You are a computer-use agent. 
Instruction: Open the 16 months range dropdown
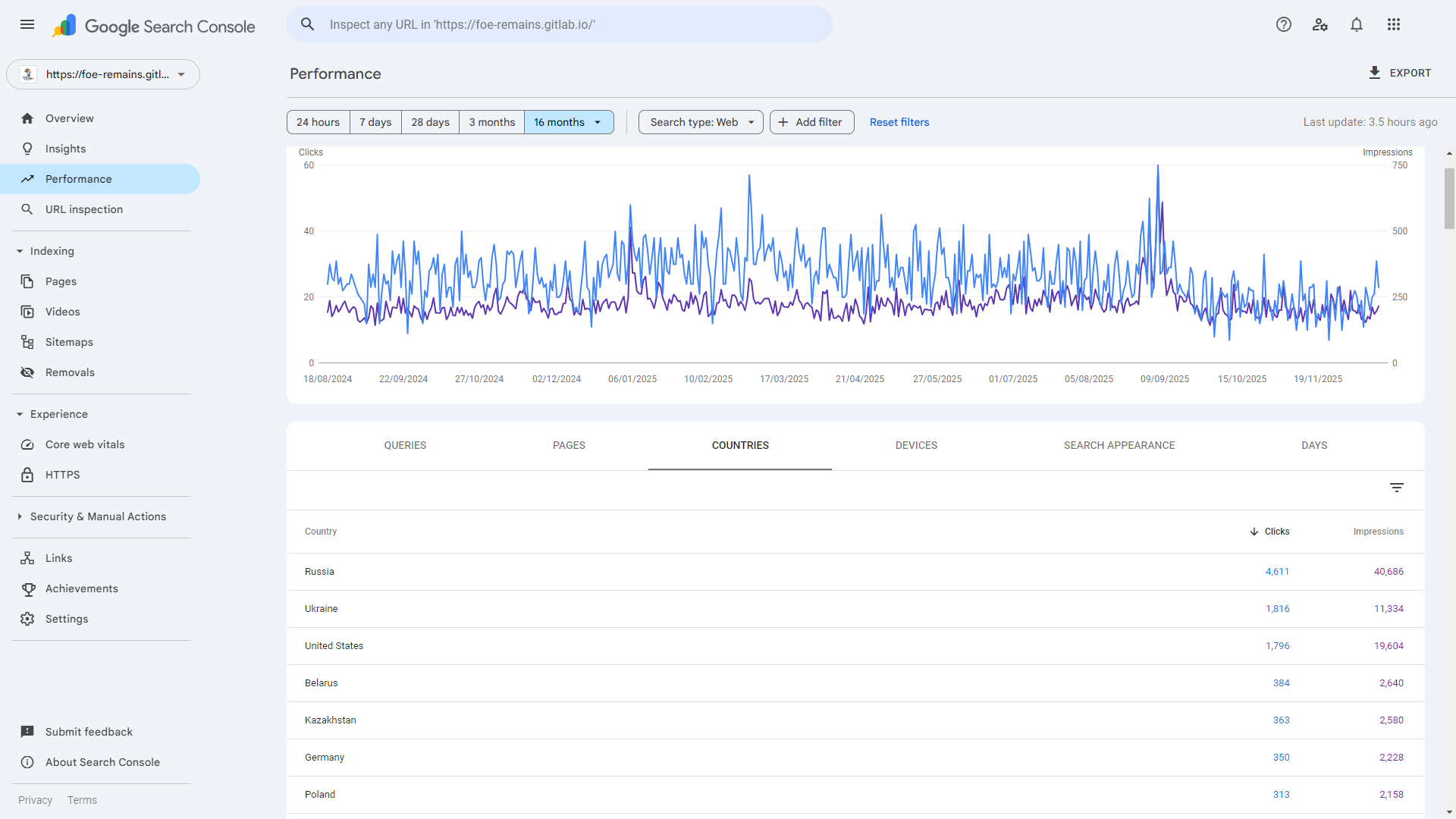tap(569, 122)
